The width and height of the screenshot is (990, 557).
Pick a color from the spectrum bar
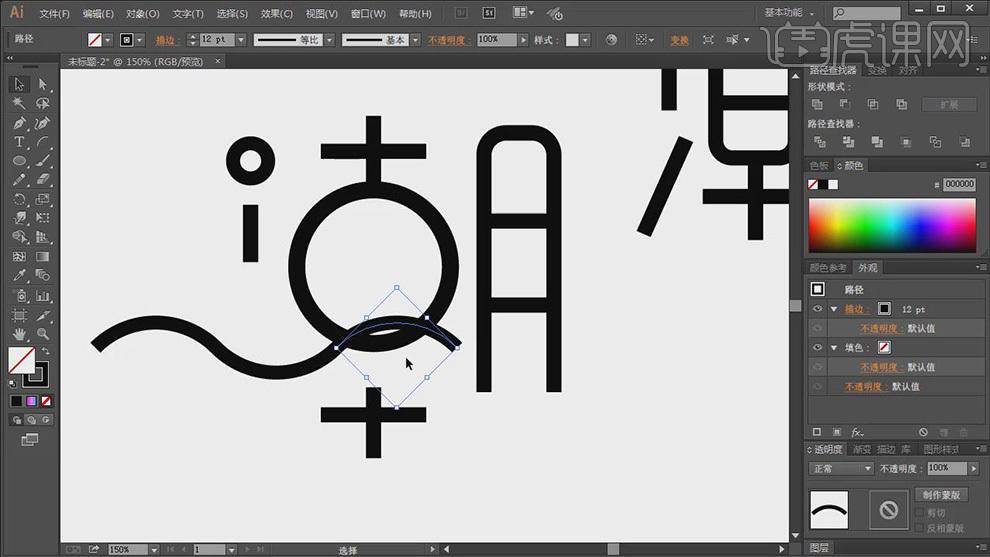coord(892,225)
